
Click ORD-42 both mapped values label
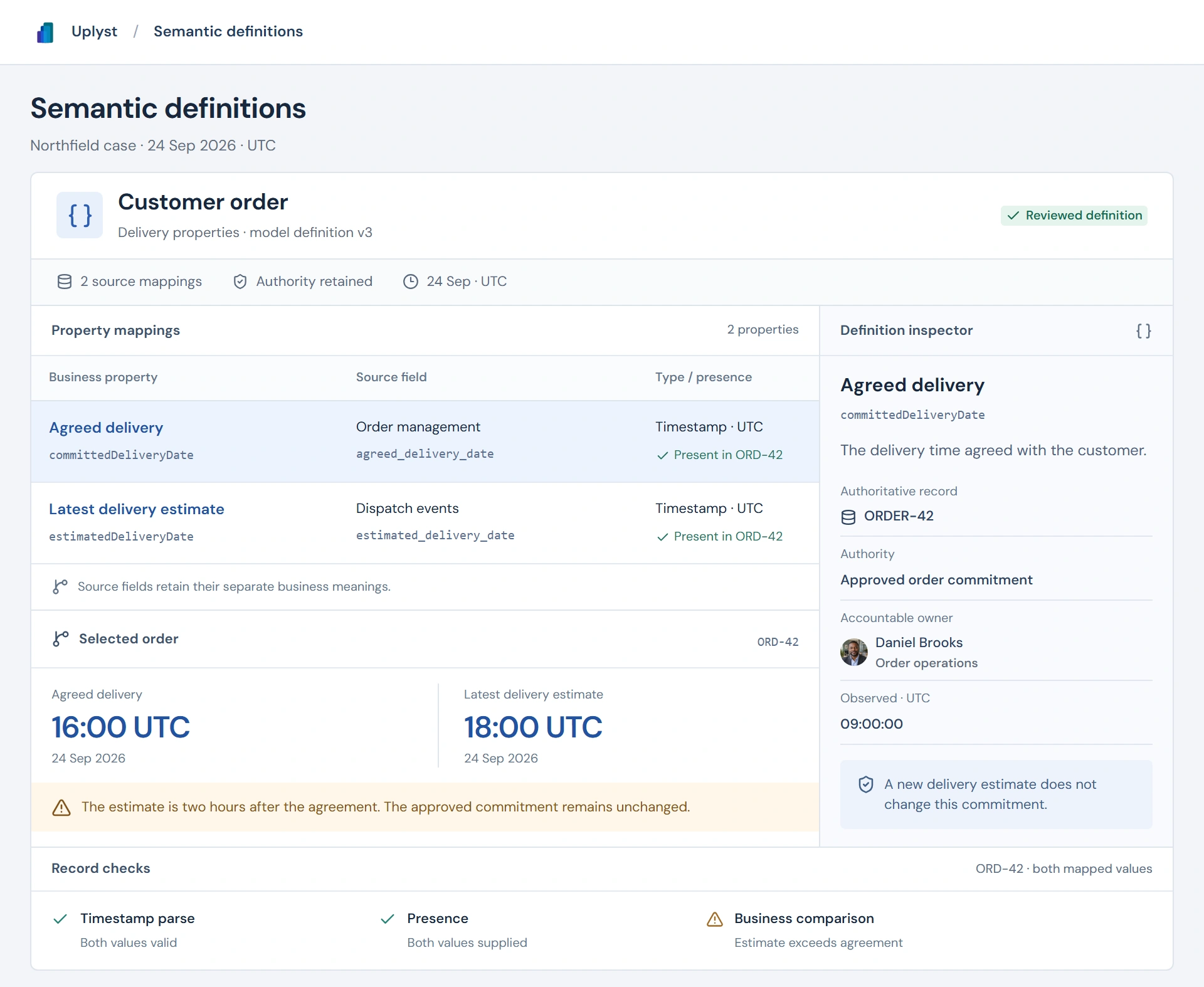1064,868
